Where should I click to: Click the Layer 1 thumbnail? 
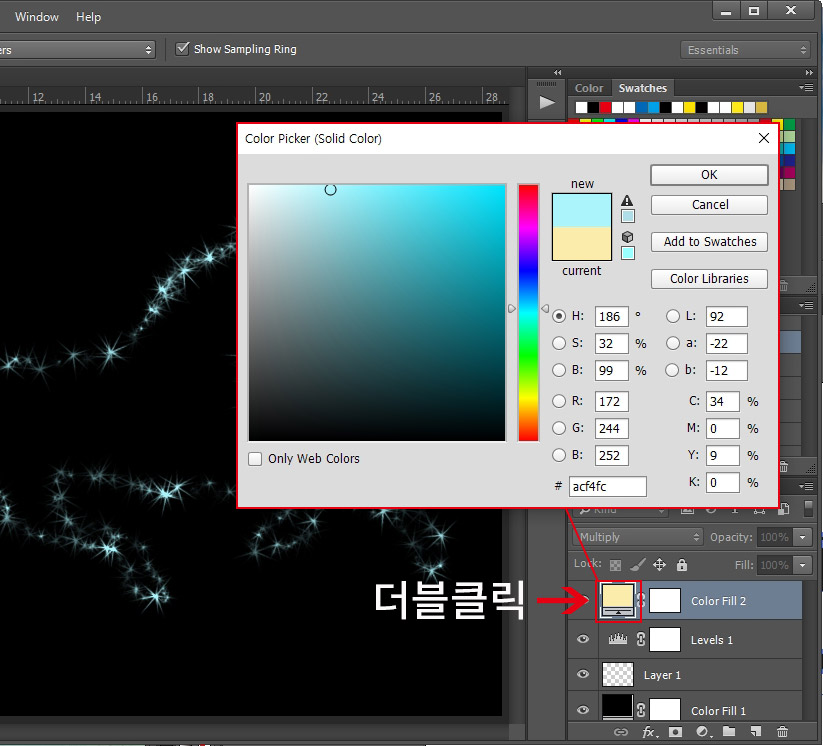618,675
